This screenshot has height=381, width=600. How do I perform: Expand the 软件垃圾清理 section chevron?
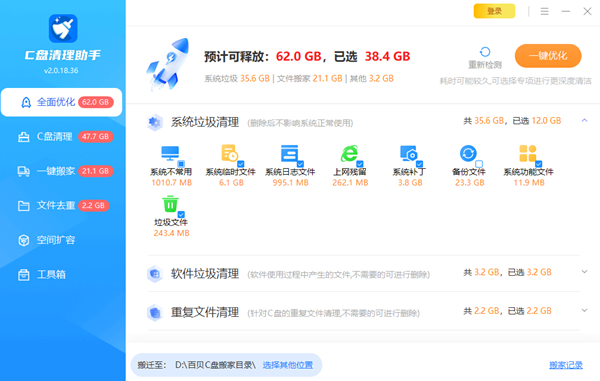(584, 272)
